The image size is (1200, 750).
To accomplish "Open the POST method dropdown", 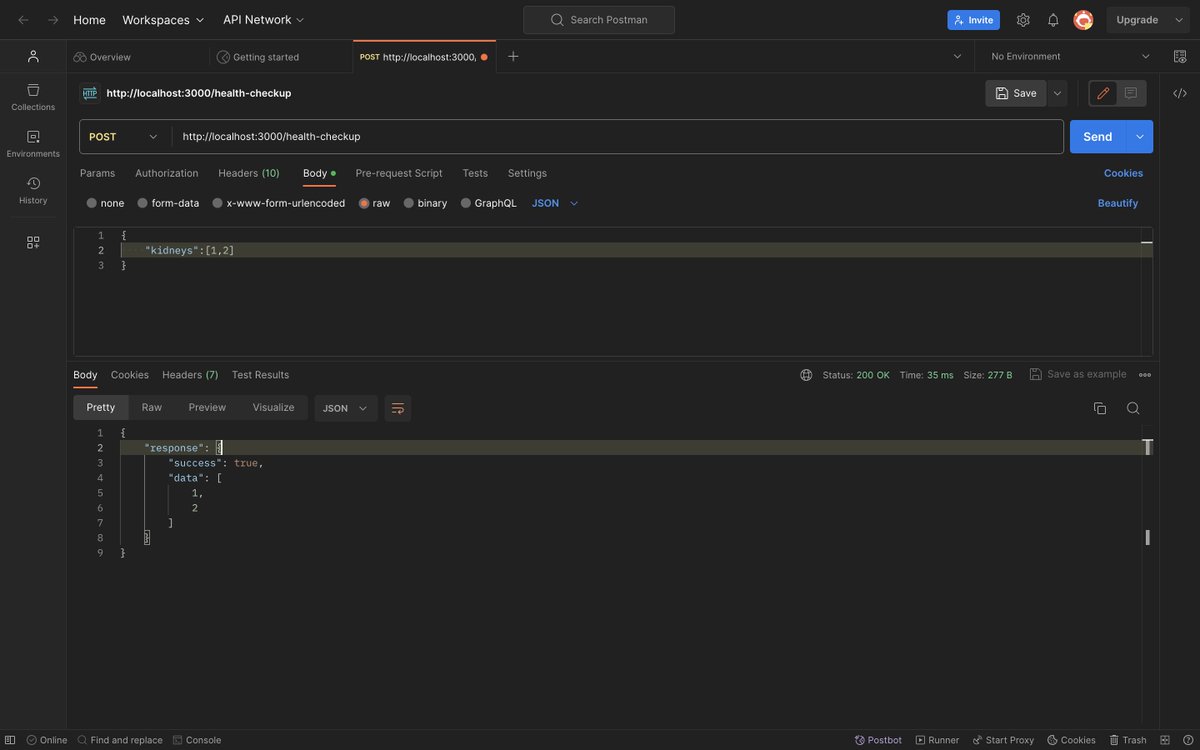I will (125, 137).
